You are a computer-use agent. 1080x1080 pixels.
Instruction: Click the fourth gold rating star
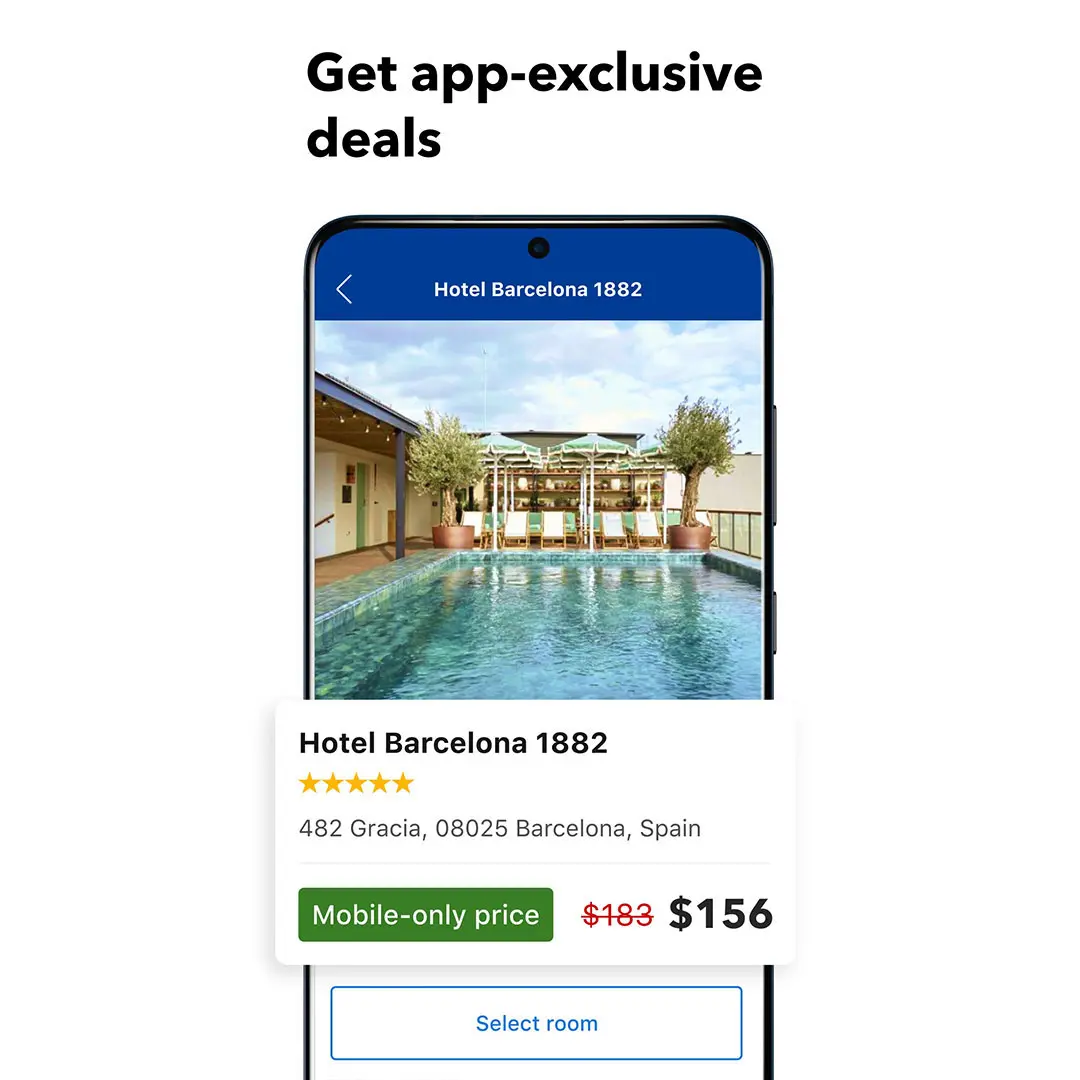pos(380,783)
